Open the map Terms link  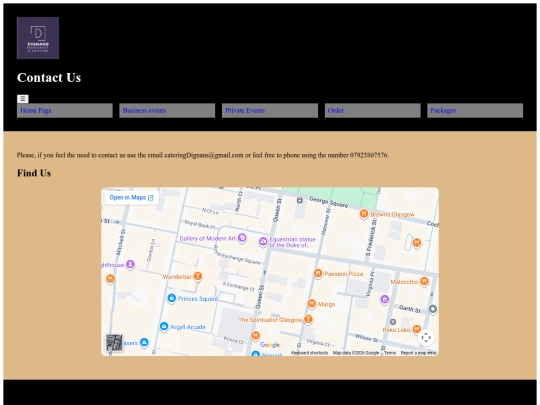click(390, 353)
